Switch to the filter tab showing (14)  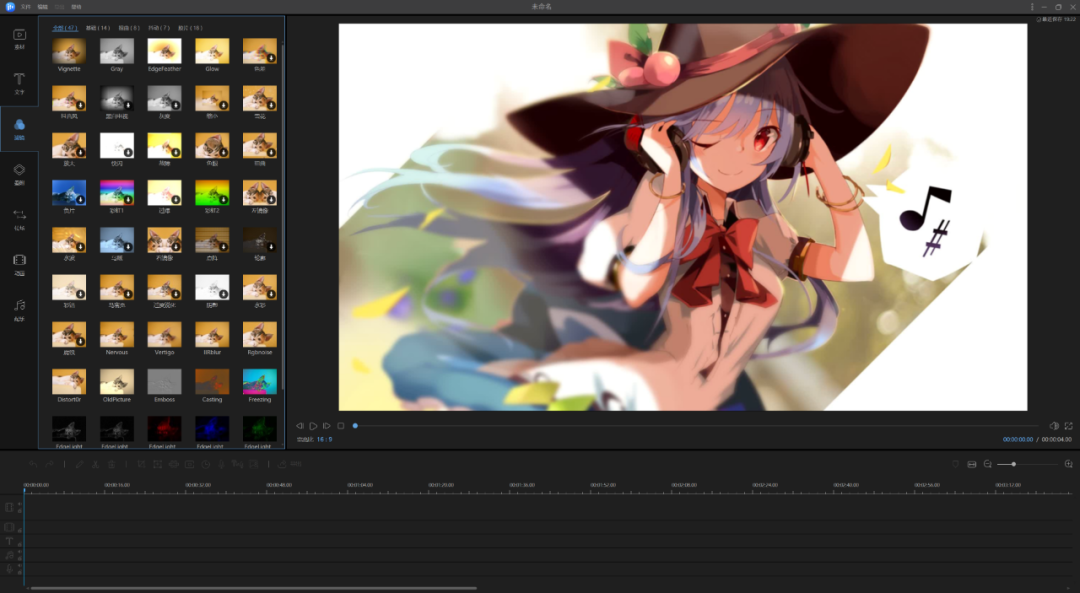tap(98, 28)
